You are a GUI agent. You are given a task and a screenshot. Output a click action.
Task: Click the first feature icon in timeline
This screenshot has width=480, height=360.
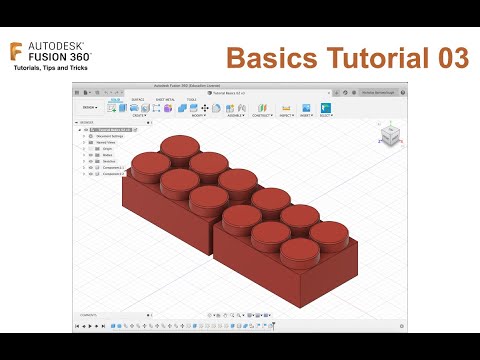pyautogui.click(x=113, y=326)
